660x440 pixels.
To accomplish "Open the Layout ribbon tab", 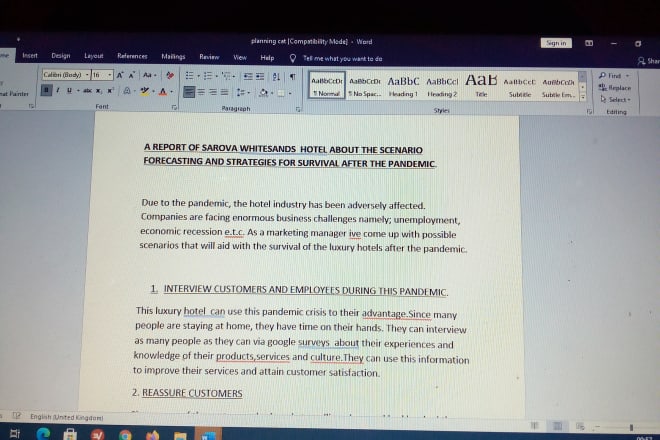I will (93, 56).
